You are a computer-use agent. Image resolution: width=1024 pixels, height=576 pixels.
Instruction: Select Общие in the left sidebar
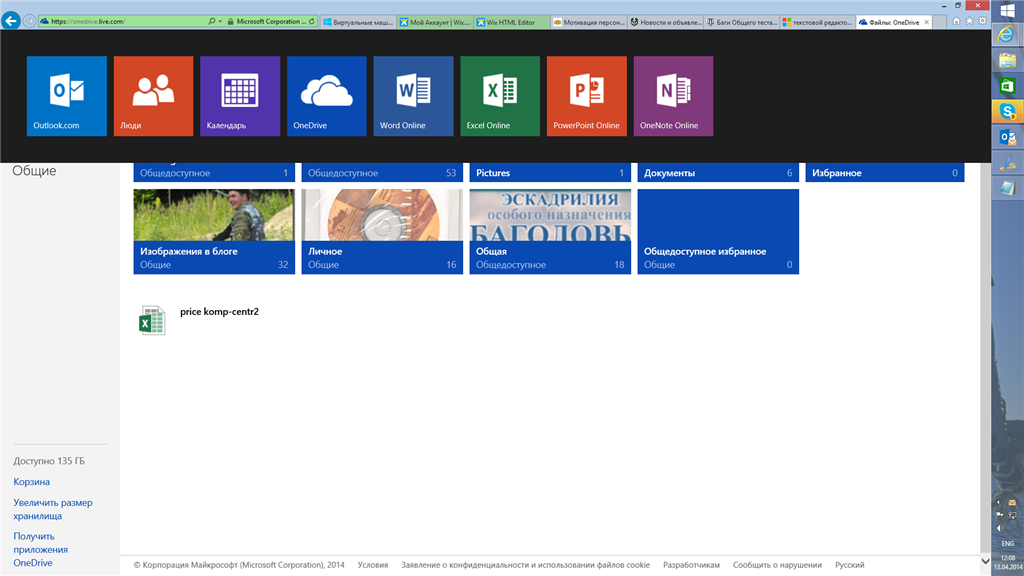click(34, 170)
